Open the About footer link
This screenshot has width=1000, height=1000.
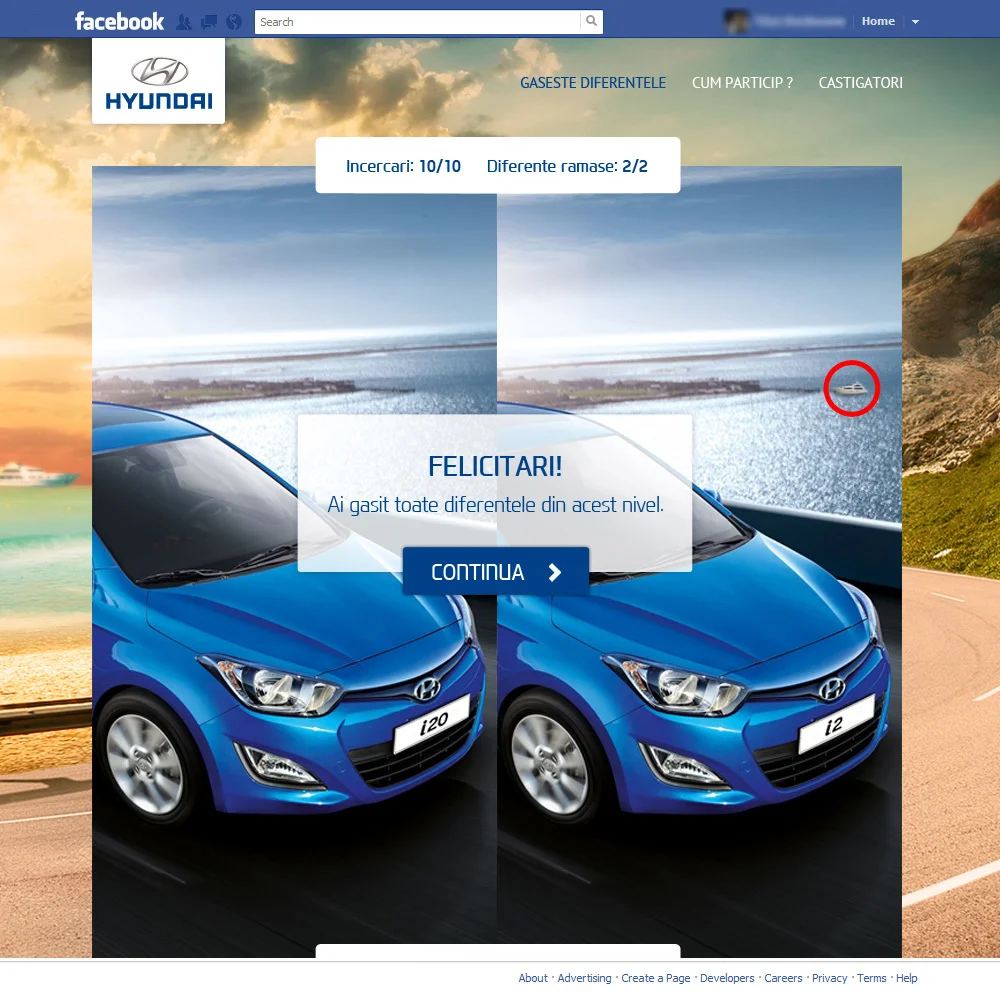pos(533,978)
